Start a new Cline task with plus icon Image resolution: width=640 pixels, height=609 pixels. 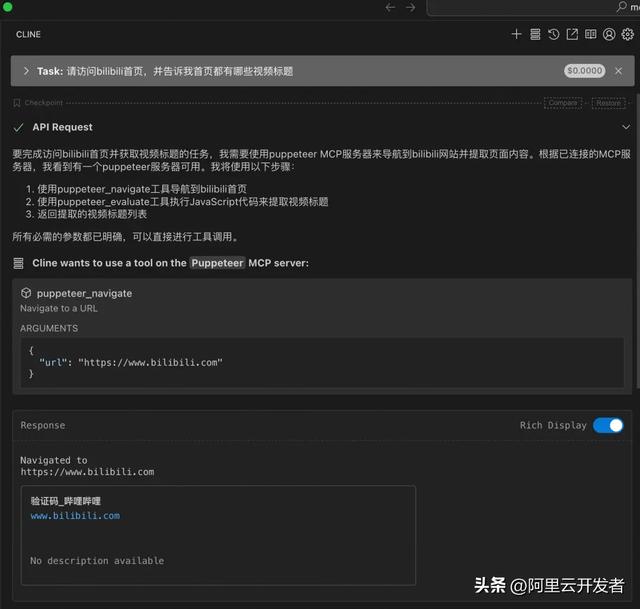516,34
